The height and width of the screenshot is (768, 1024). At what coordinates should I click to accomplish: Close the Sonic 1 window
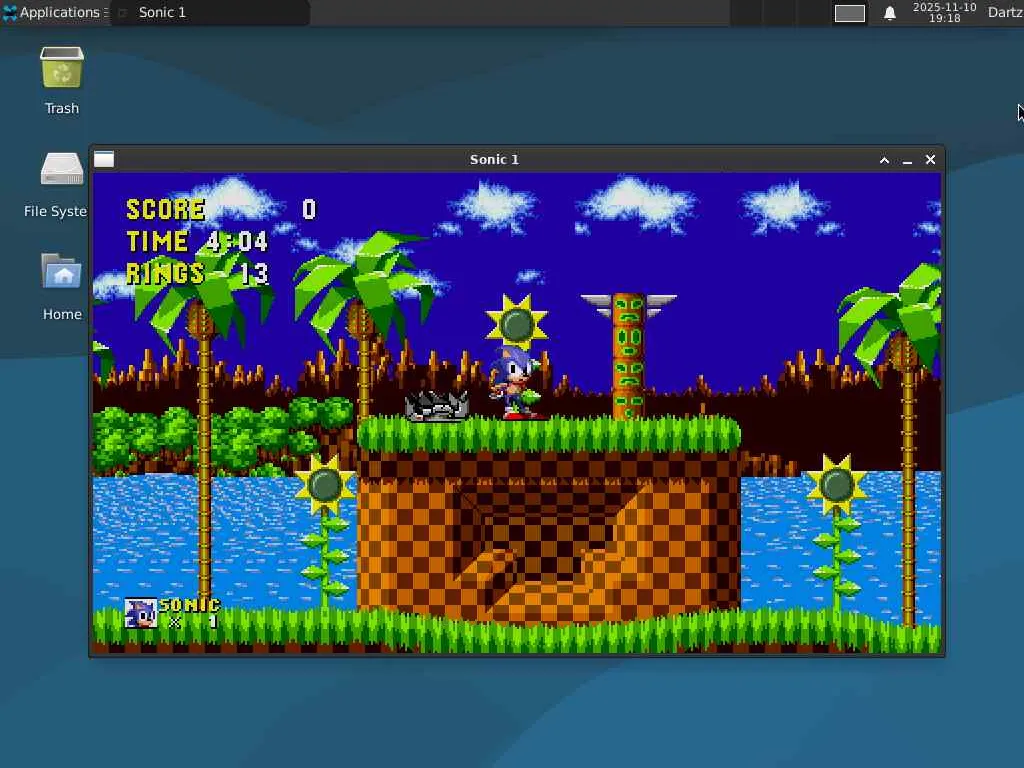point(930,160)
